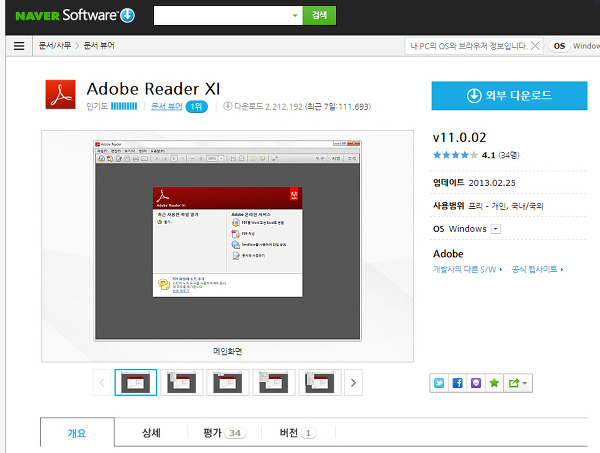Open the hamburger category menu

[x=19, y=46]
